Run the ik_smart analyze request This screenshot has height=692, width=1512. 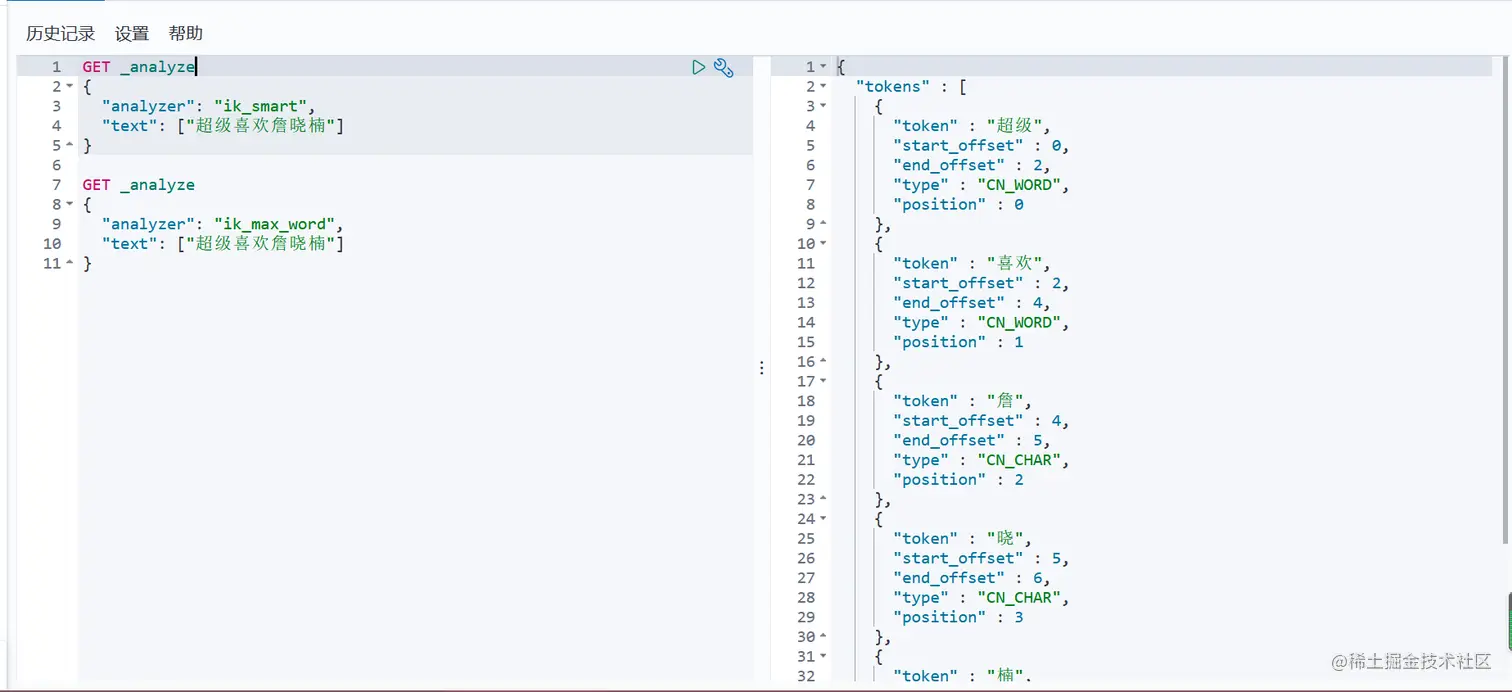(699, 67)
